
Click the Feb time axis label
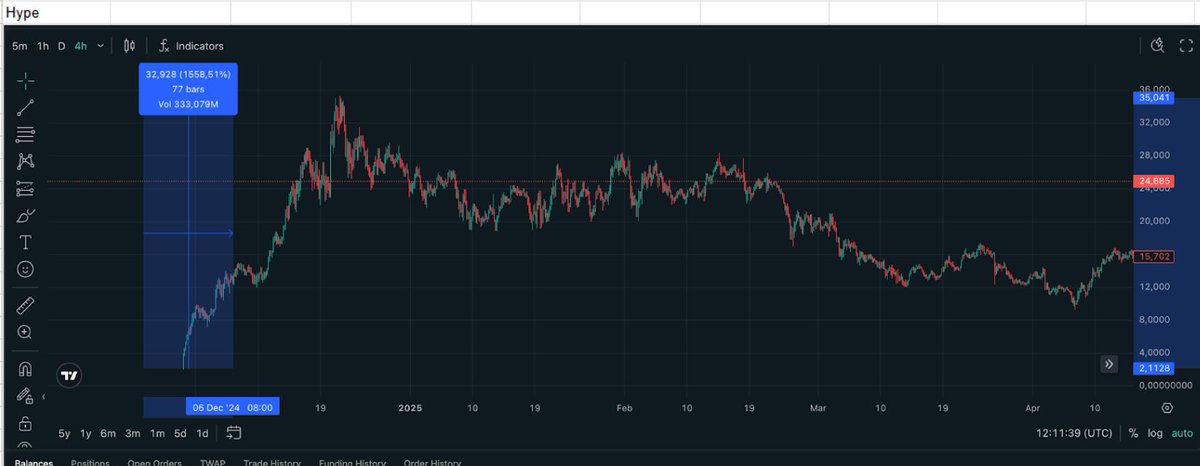[x=624, y=408]
